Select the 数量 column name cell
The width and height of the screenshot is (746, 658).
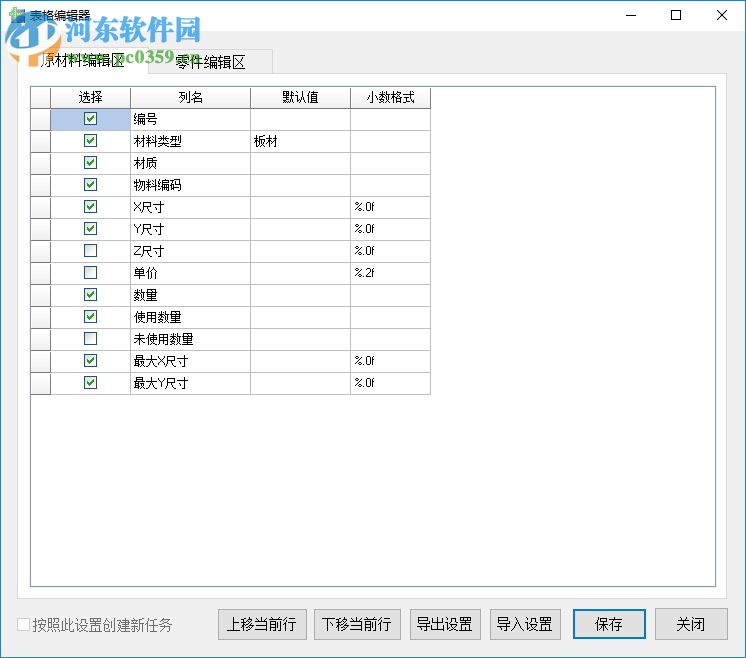190,295
